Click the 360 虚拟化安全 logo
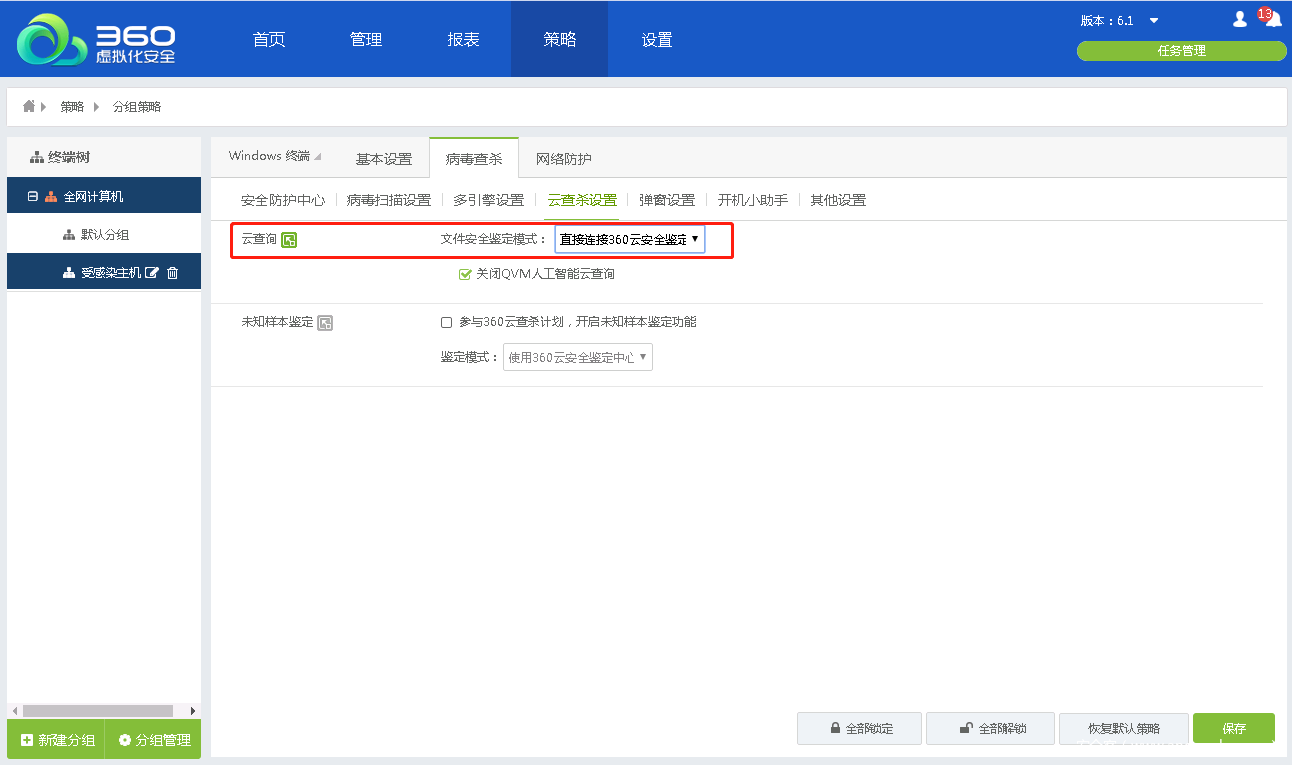The height and width of the screenshot is (765, 1292). click(96, 40)
